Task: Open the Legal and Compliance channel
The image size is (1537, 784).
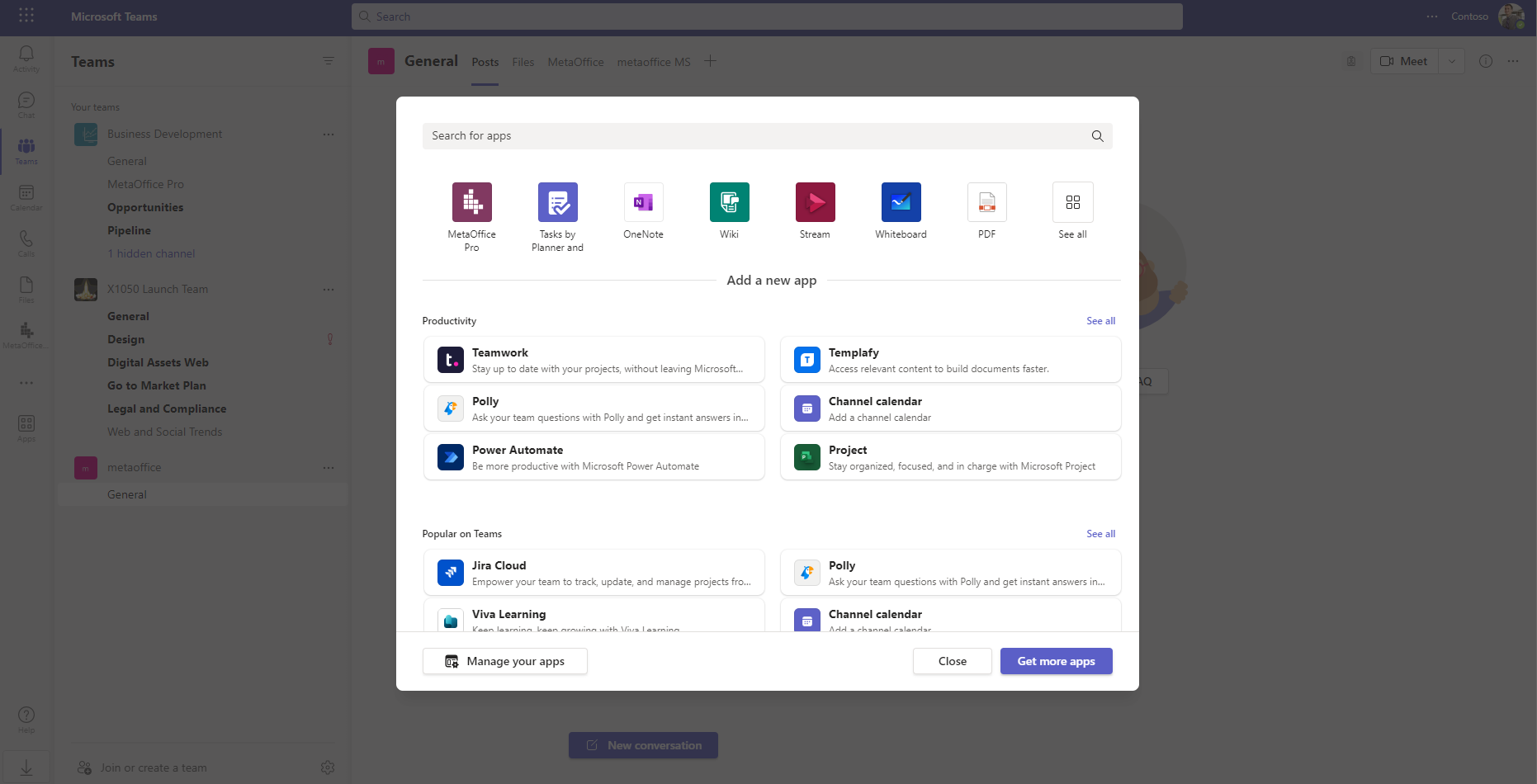Action: point(167,409)
